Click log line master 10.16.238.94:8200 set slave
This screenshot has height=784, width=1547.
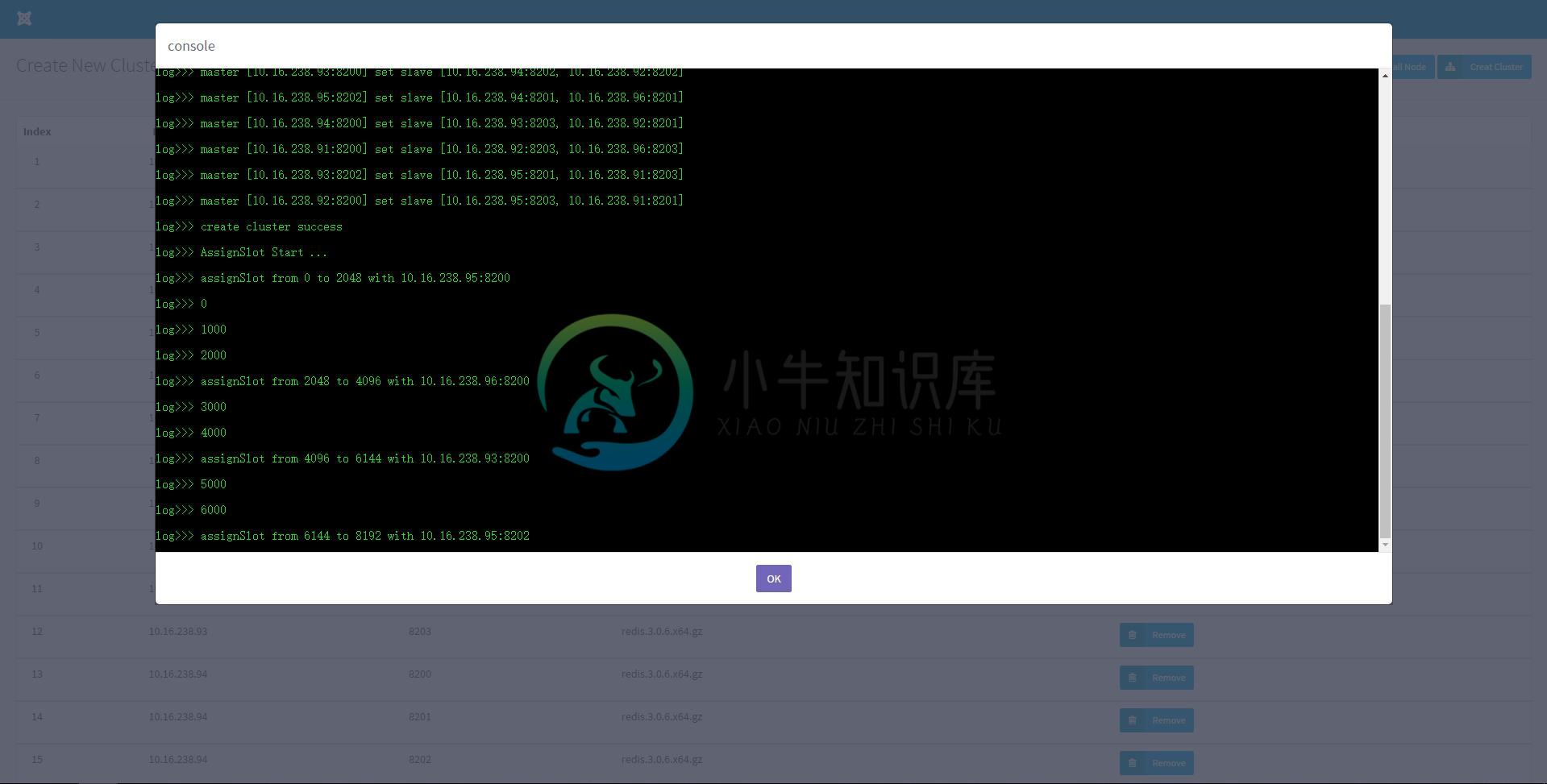pyautogui.click(x=419, y=123)
